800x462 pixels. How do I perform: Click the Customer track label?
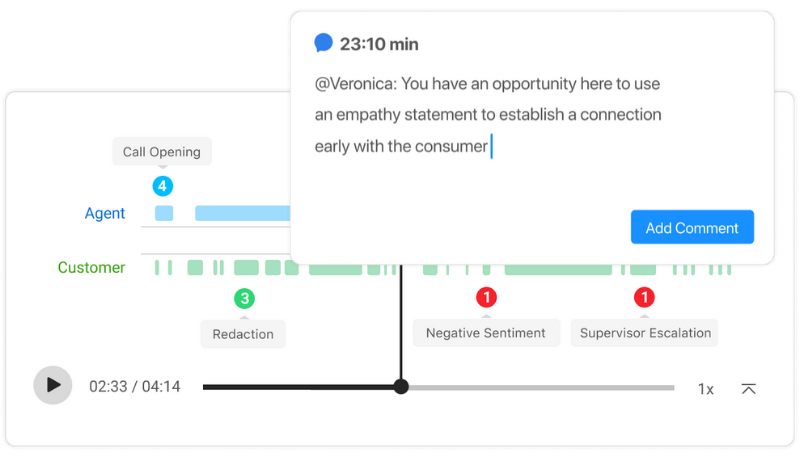[x=91, y=267]
